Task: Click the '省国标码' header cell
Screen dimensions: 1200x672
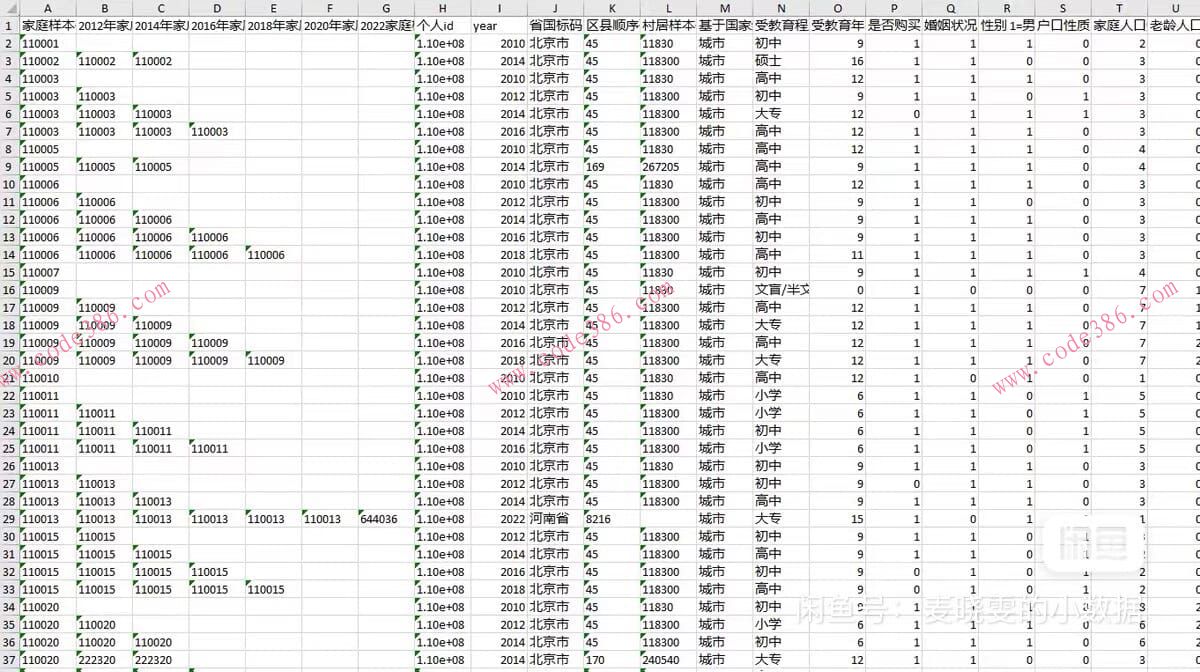Action: pyautogui.click(x=555, y=25)
